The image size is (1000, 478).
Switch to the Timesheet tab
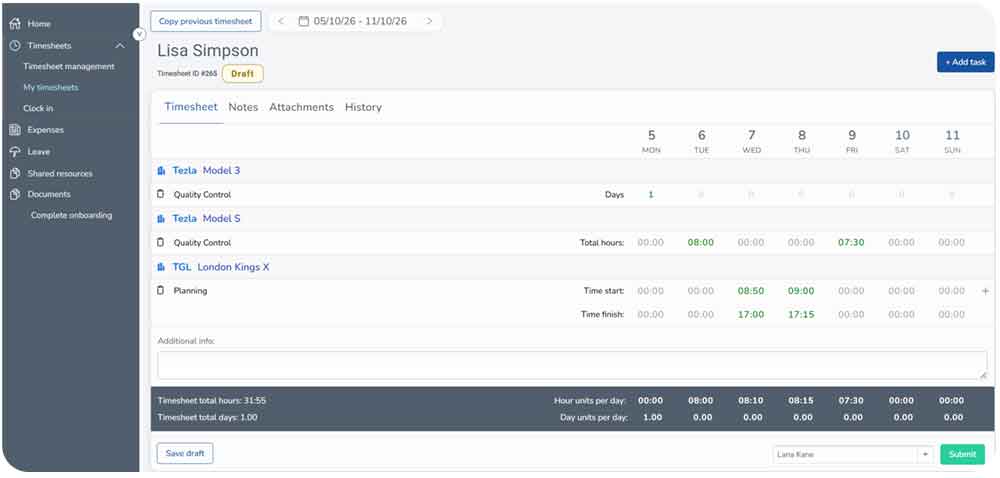(x=191, y=107)
